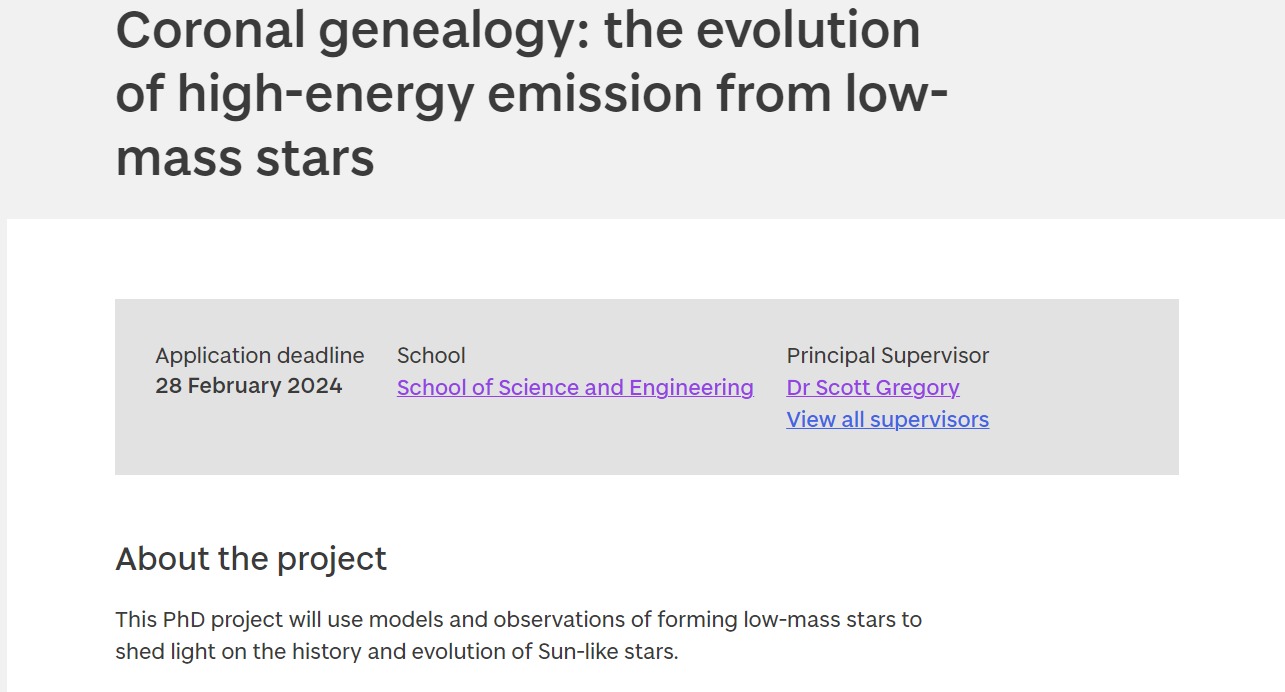Click the paragraph line starting 'This PhD project'
1285x692 pixels.
518,620
